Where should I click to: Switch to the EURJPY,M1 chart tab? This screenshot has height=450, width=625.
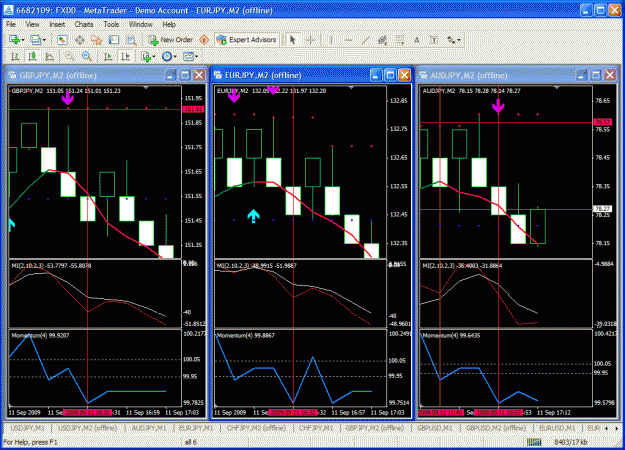[197, 428]
